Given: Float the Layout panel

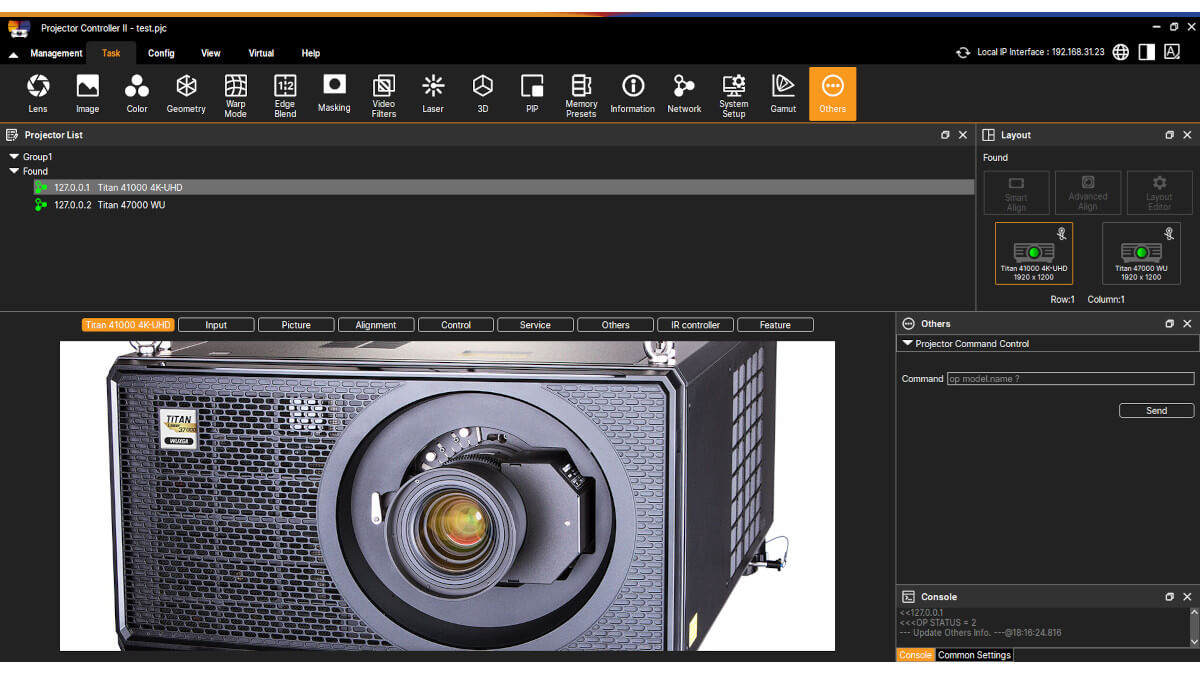Looking at the screenshot, I should tap(1169, 135).
